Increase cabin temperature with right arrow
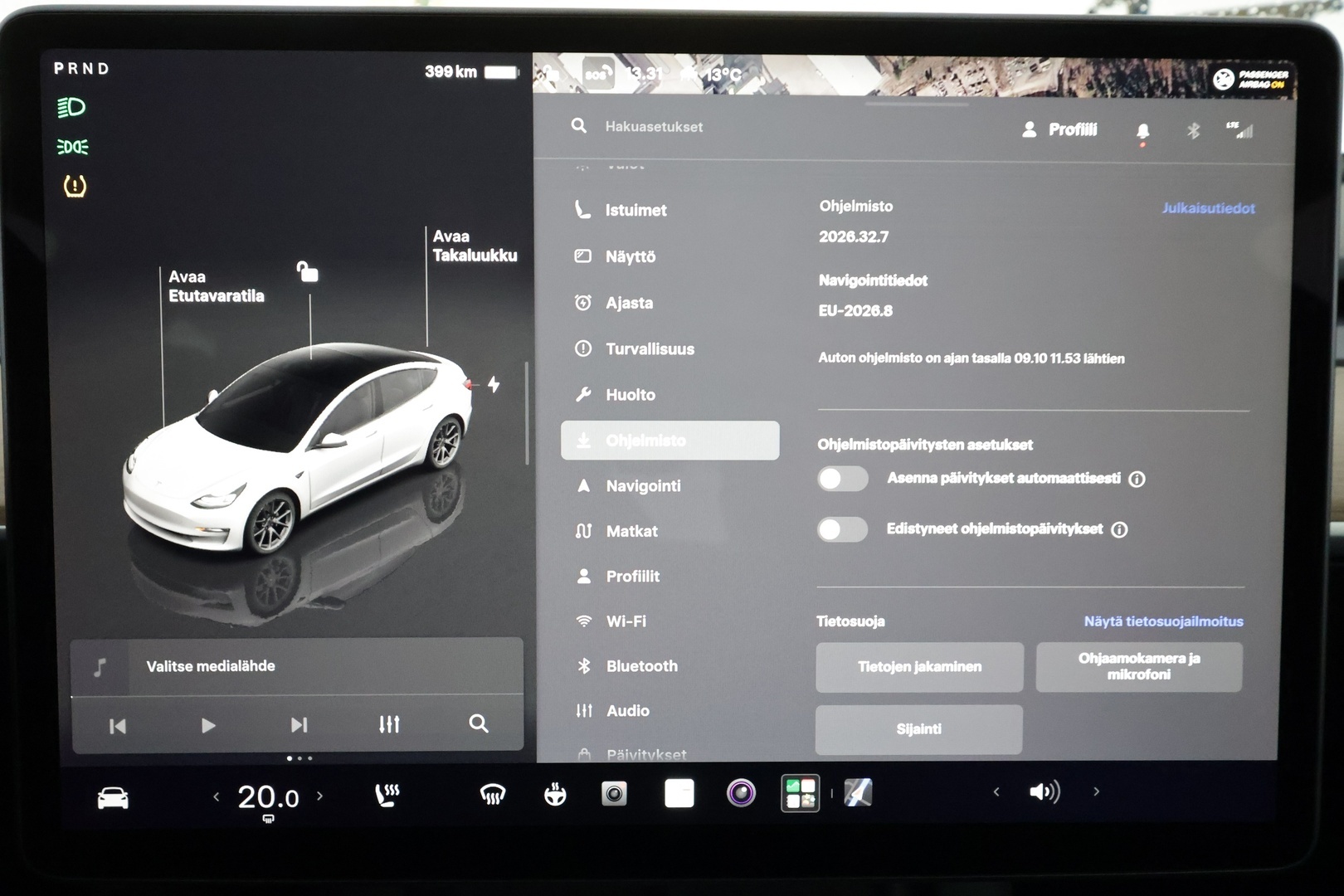The width and height of the screenshot is (1344, 896). pyautogui.click(x=320, y=796)
